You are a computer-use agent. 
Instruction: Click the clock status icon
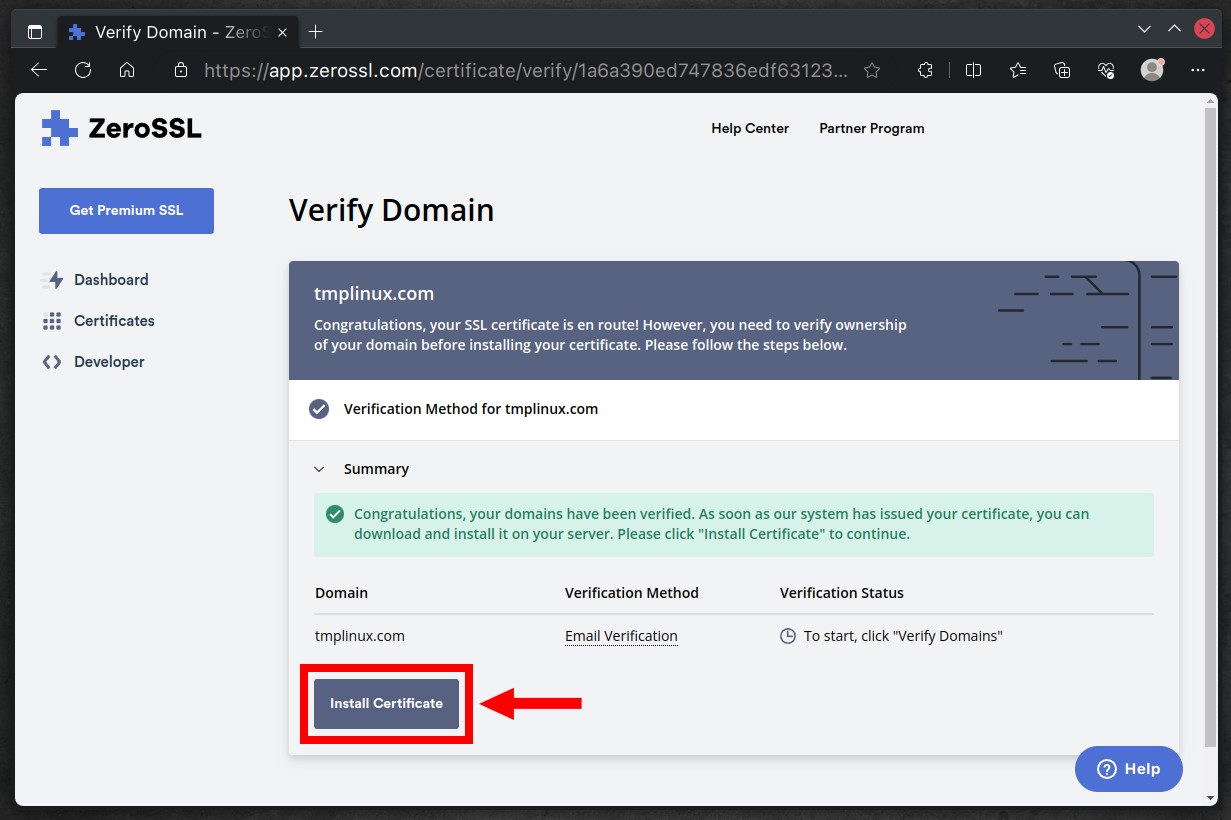[788, 636]
